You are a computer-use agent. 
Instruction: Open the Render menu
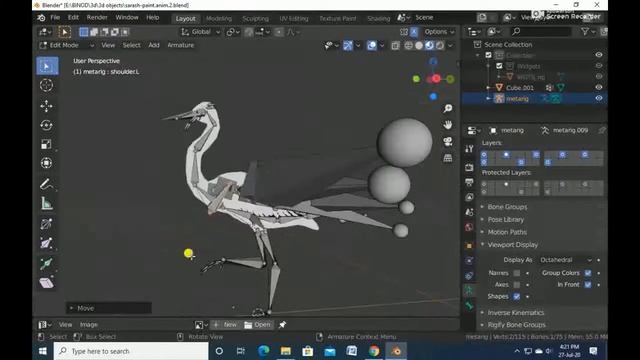[97, 18]
